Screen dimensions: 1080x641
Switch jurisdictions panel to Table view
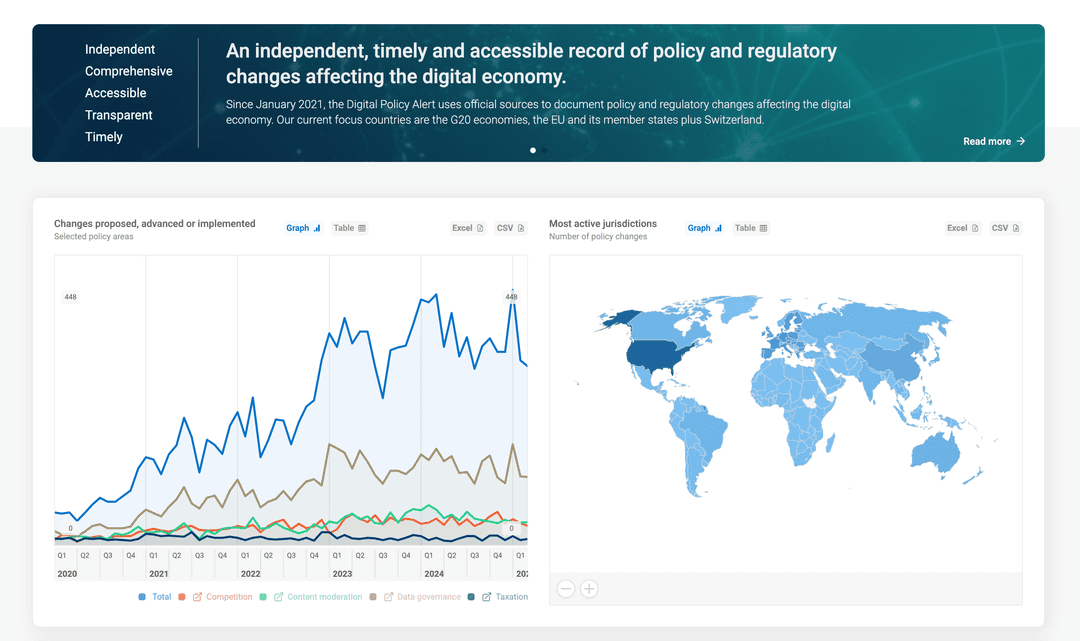(751, 228)
